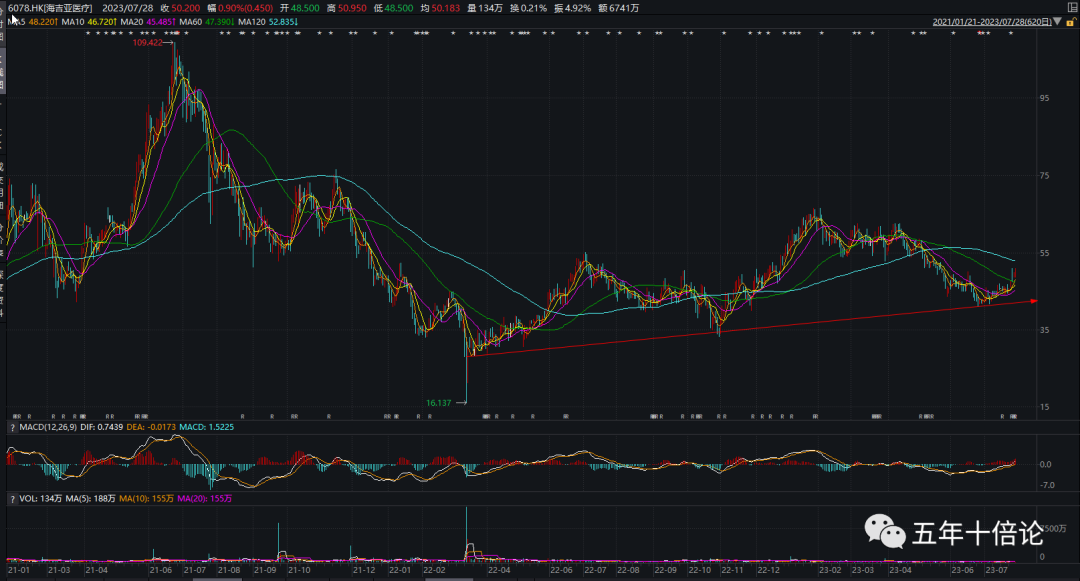Click the 16.137 low price marker
Image resolution: width=1080 pixels, height=581 pixels.
[438, 403]
